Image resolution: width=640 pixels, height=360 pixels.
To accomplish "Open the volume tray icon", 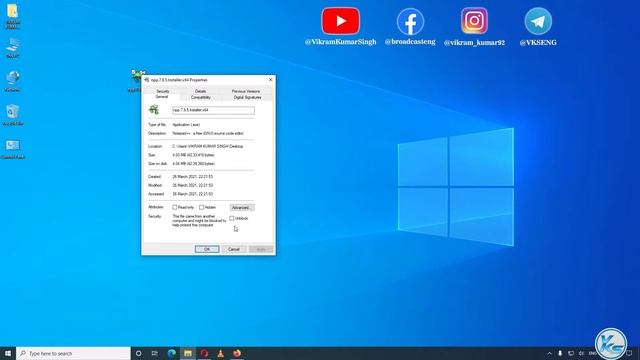I will [582, 353].
